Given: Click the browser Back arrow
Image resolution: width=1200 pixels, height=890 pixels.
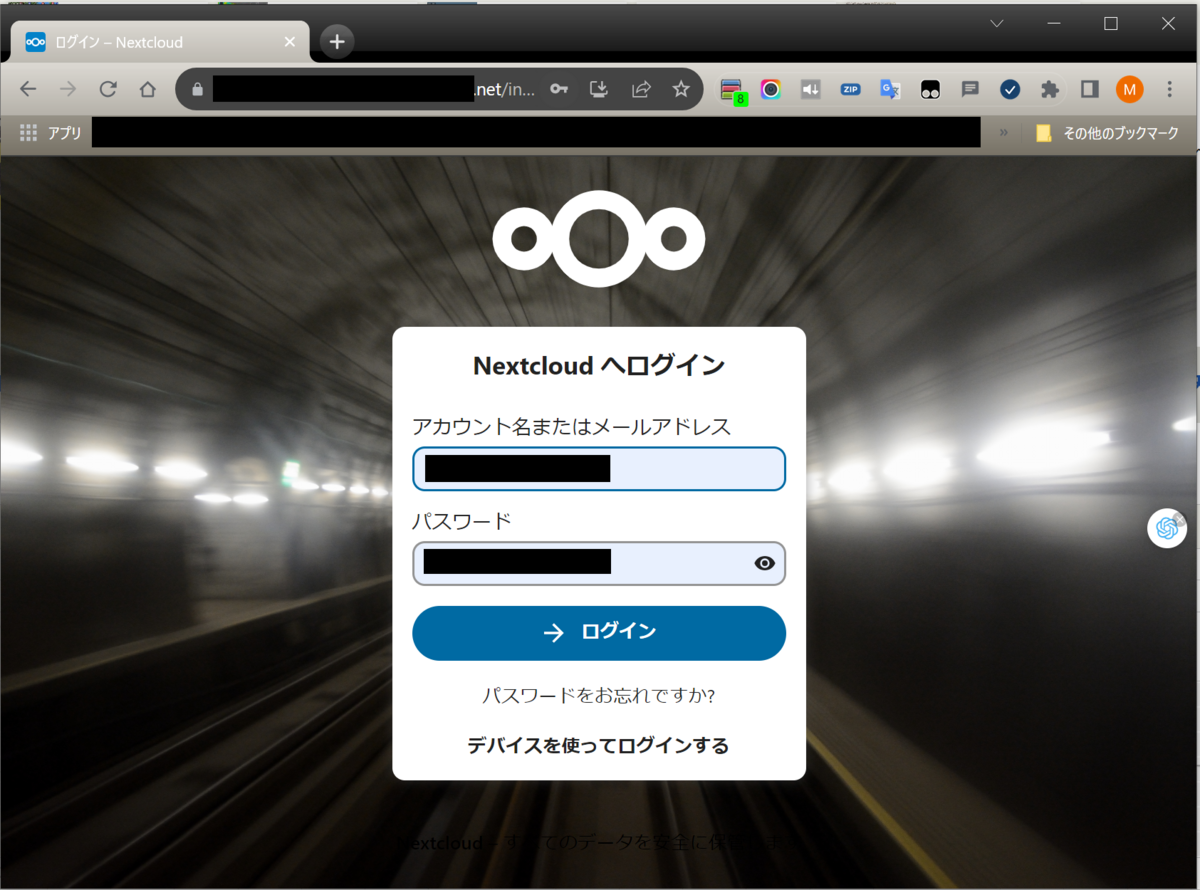Looking at the screenshot, I should [28, 89].
